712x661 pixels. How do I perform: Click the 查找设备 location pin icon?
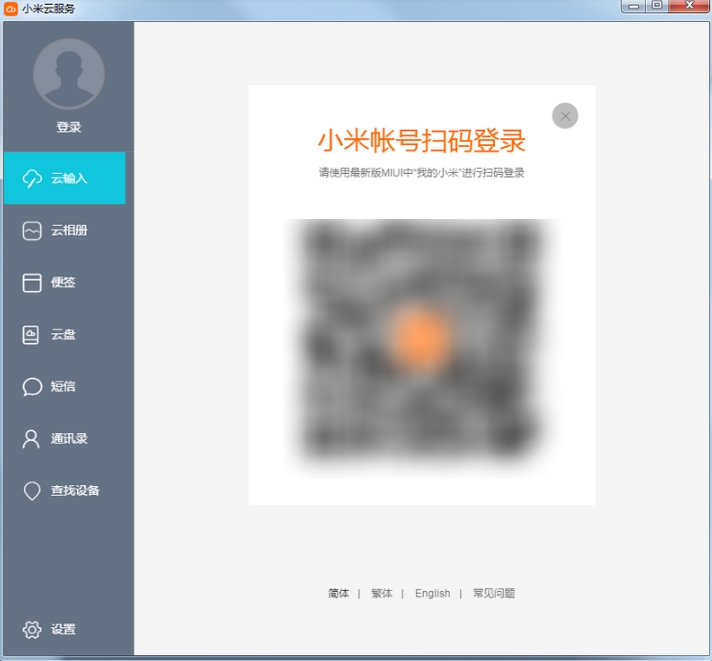(32, 491)
